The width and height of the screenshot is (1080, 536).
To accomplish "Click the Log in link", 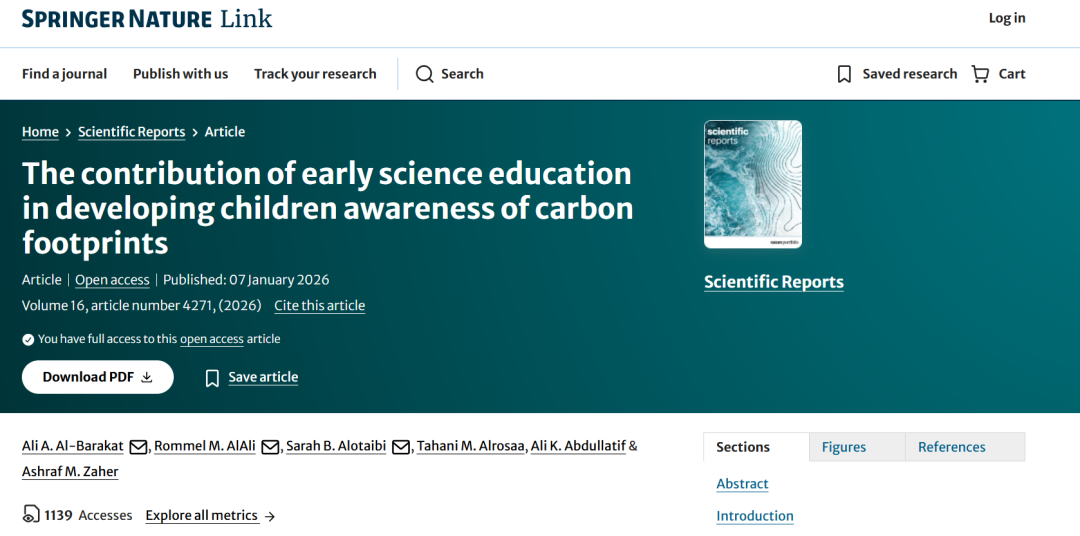I will click(x=1007, y=18).
